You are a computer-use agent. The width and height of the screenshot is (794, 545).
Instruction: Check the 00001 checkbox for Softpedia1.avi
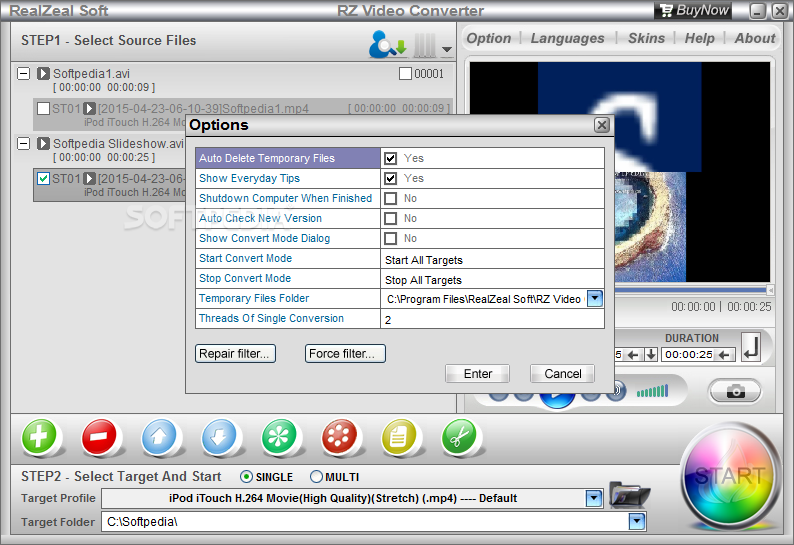tap(405, 74)
